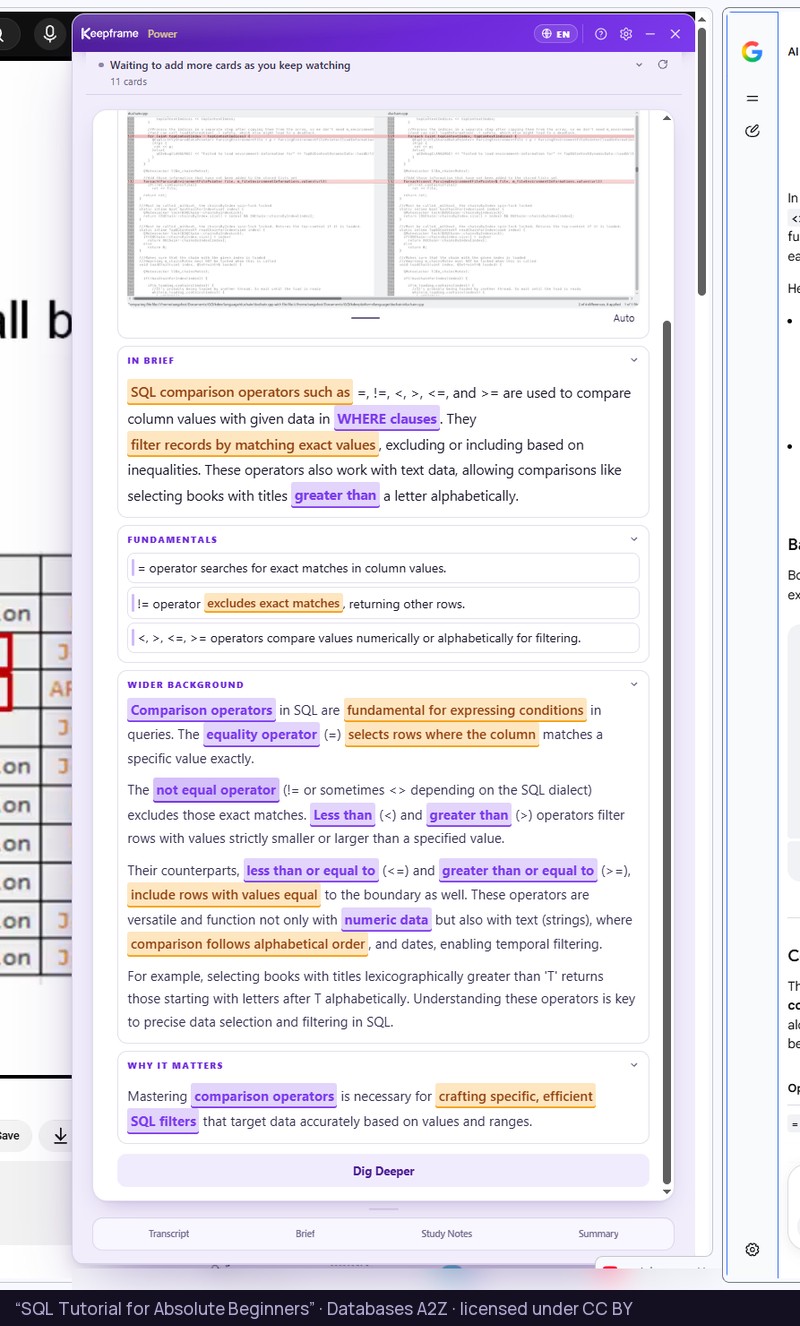Screen dimensions: 800x1326
Task: Click 'SQL comparison operators such as' highlight
Action: 240,392
